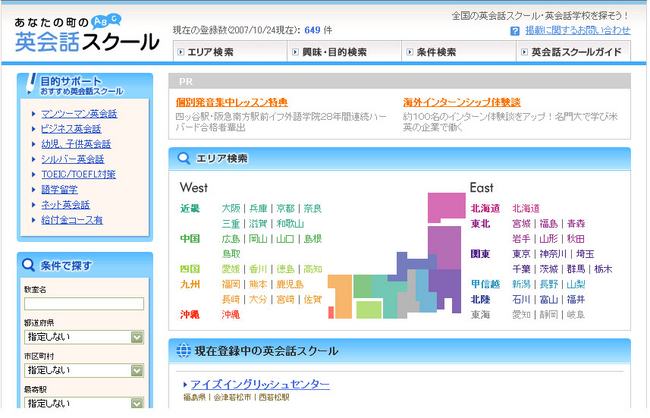Select 鹿児島 prefecture link
Viewport: 650px width, 418px height.
point(290,284)
